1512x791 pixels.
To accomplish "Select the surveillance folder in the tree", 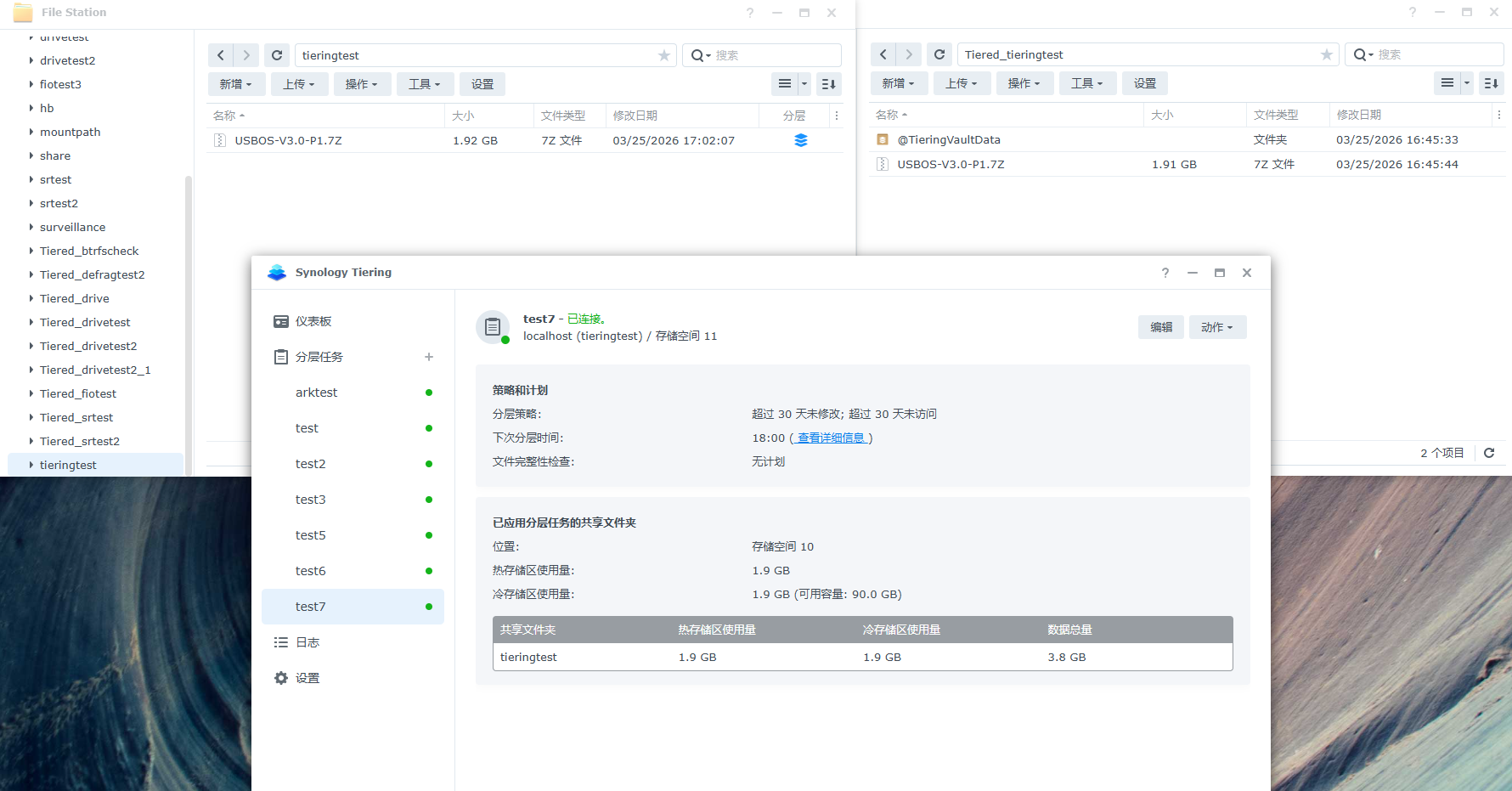I will 73,227.
